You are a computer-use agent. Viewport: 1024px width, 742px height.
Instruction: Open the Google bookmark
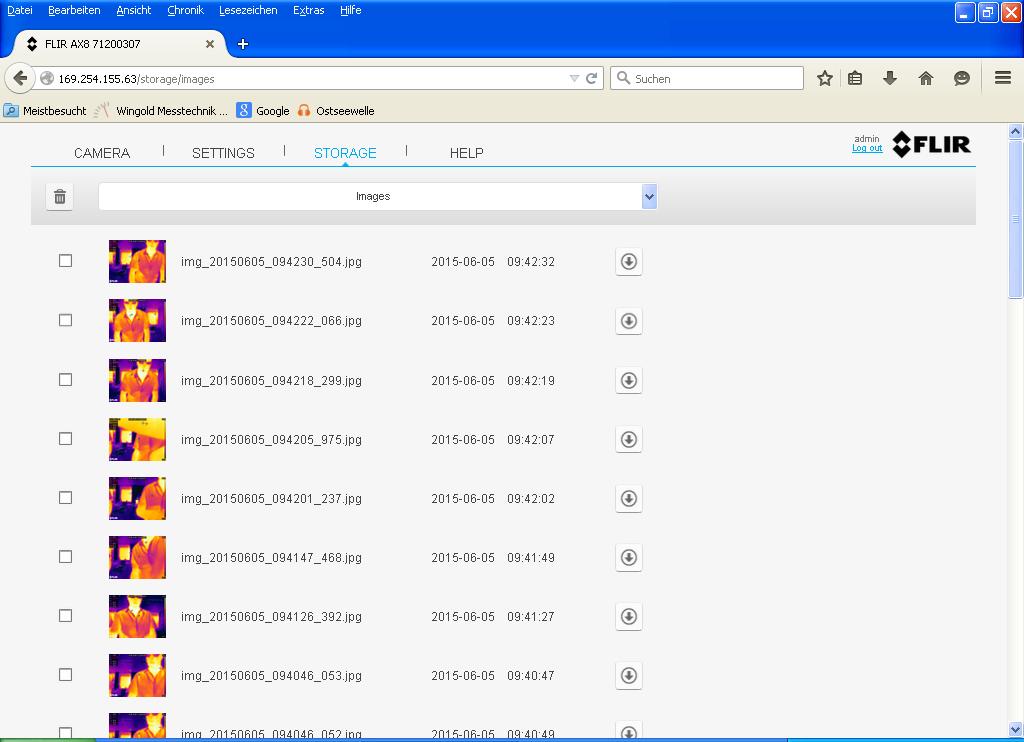tap(263, 111)
